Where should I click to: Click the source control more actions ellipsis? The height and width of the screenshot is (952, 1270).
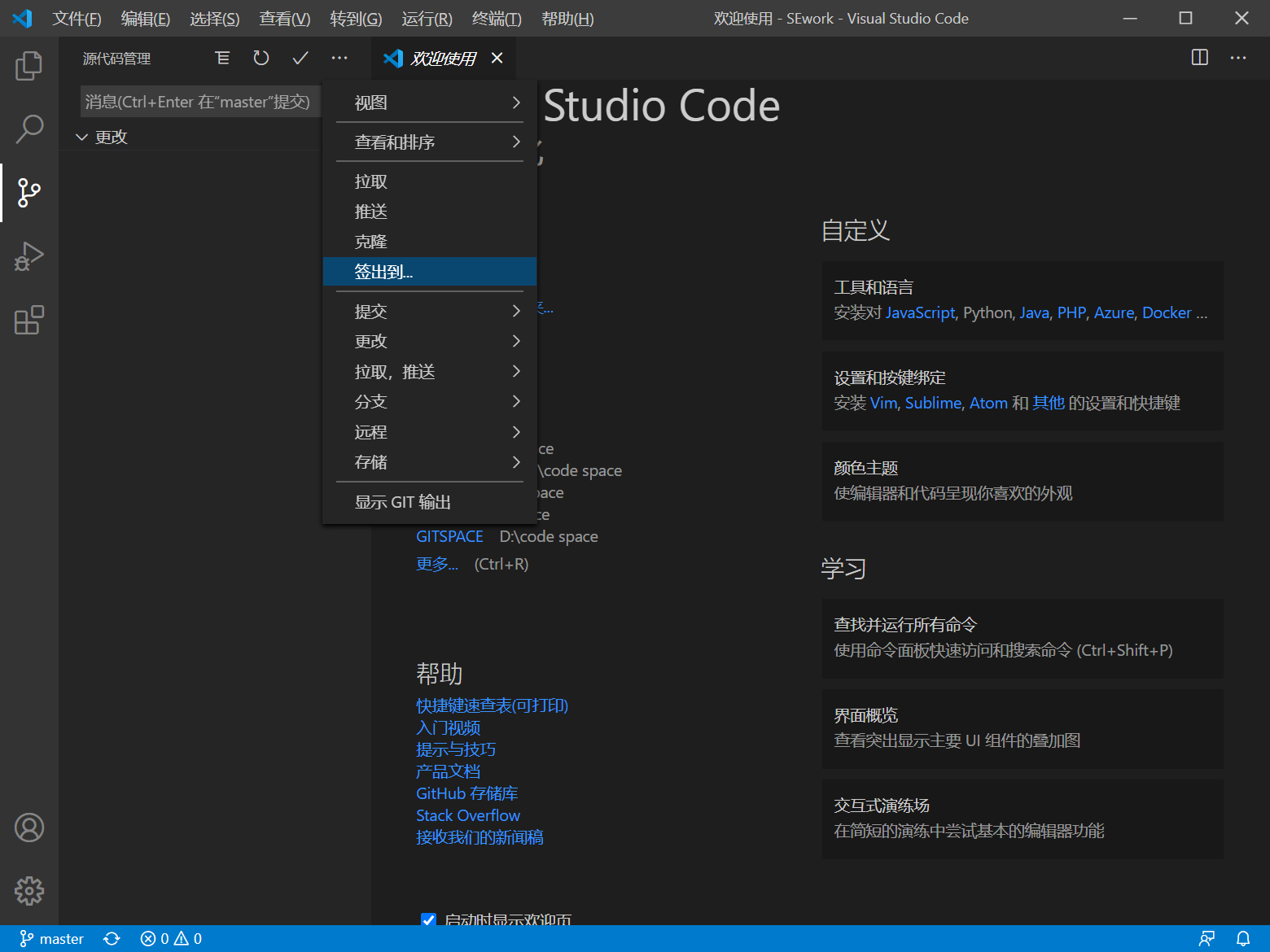339,58
